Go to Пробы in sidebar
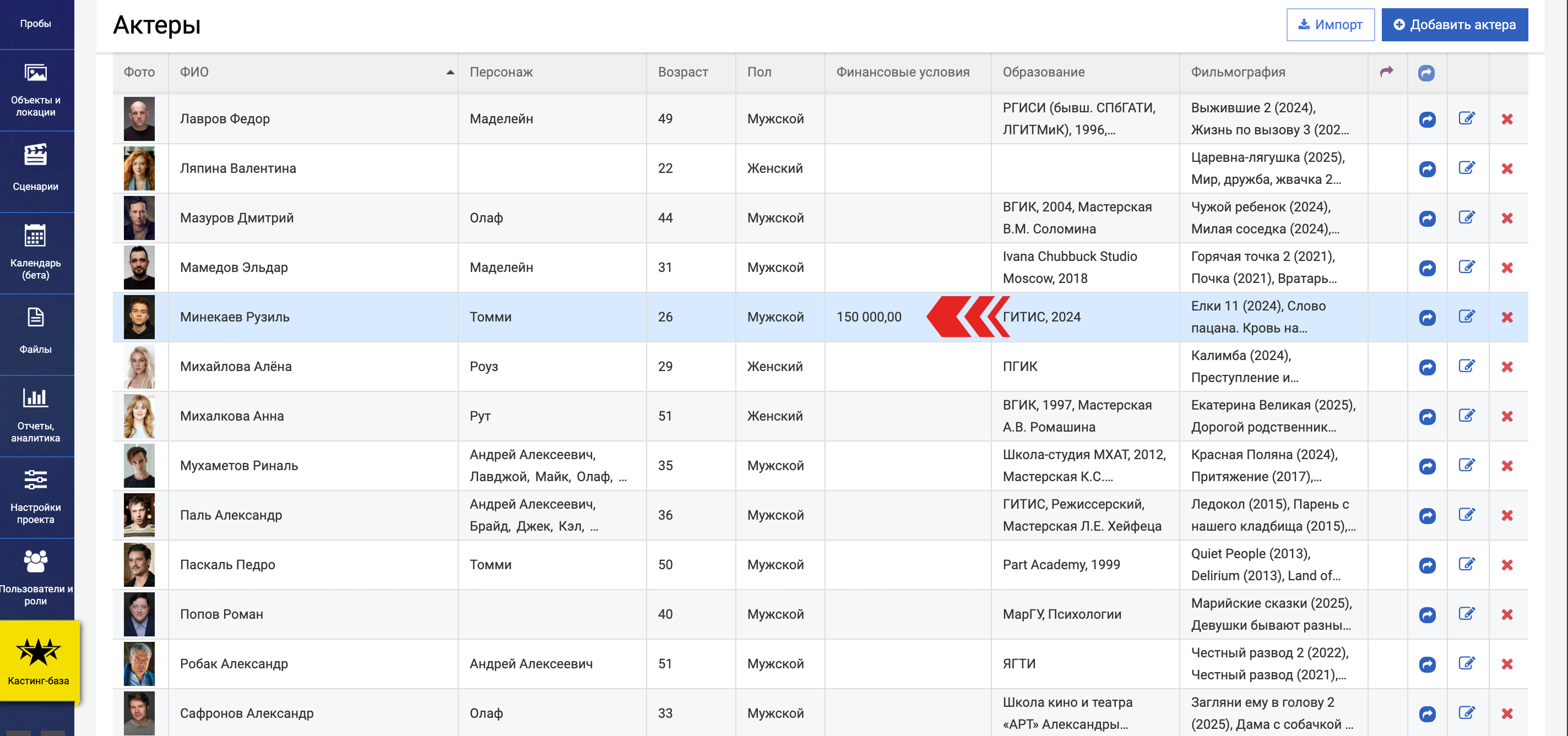Image resolution: width=1568 pixels, height=736 pixels. [36, 24]
